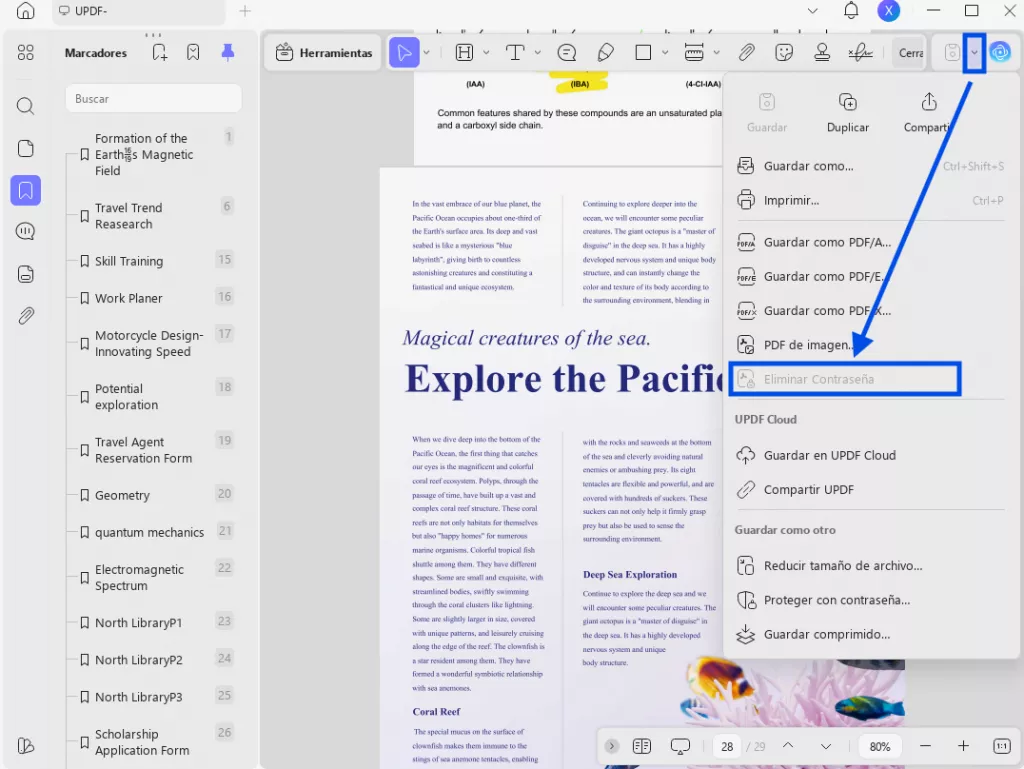Add a new bookmark icon
This screenshot has height=769, width=1024.
coord(159,53)
